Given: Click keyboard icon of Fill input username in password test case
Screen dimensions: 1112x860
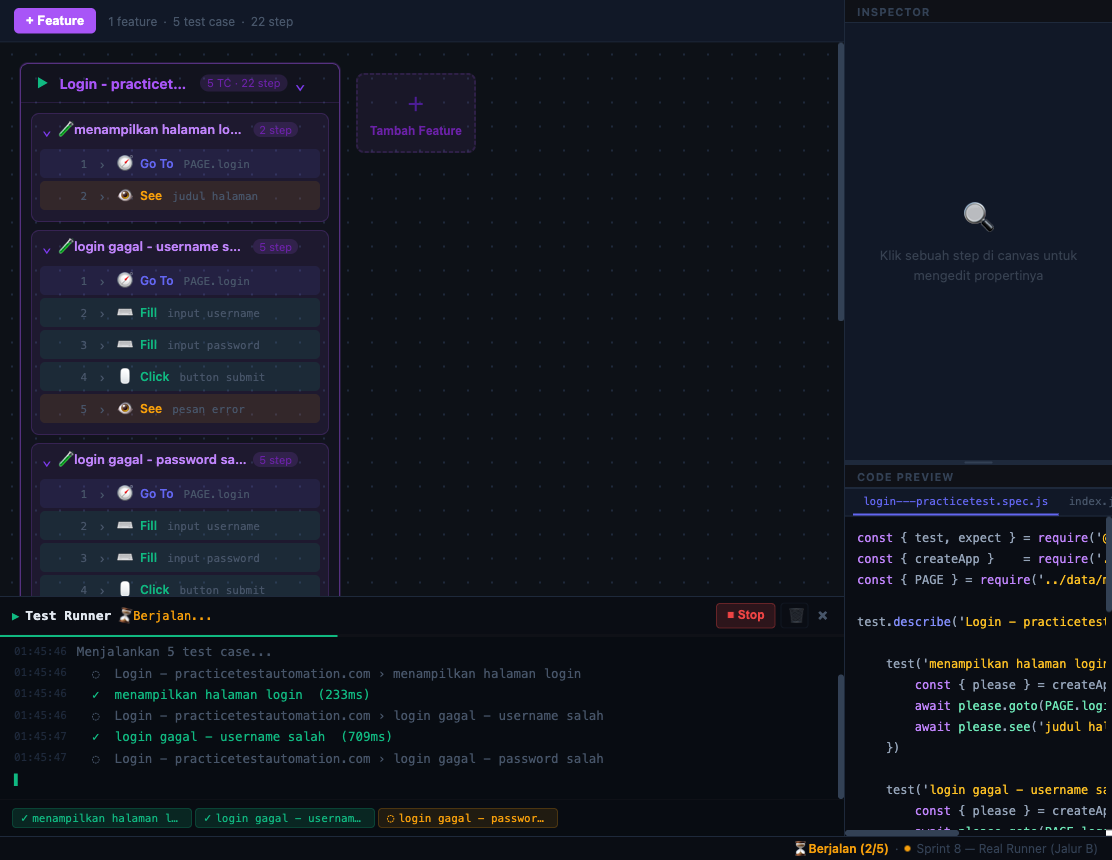Looking at the screenshot, I should point(125,525).
